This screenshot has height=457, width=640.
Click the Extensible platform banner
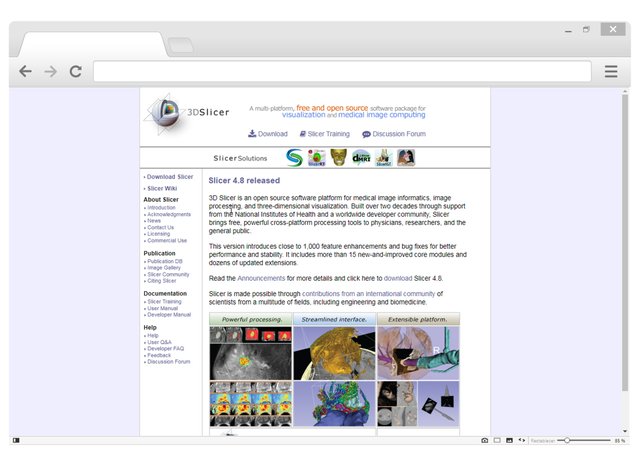coord(418,319)
